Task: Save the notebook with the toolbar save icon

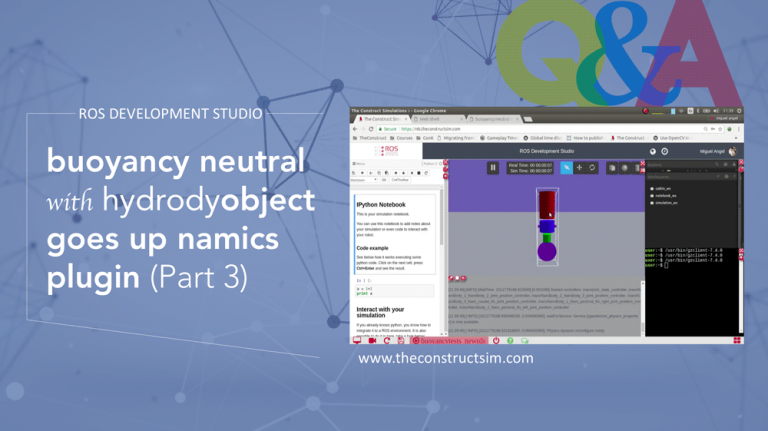Action: 354,173
